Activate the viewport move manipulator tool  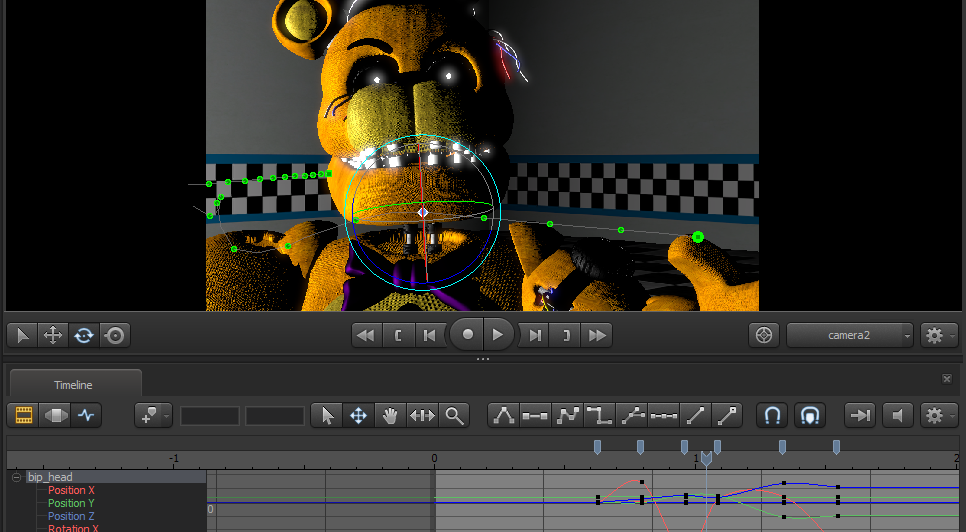click(53, 336)
